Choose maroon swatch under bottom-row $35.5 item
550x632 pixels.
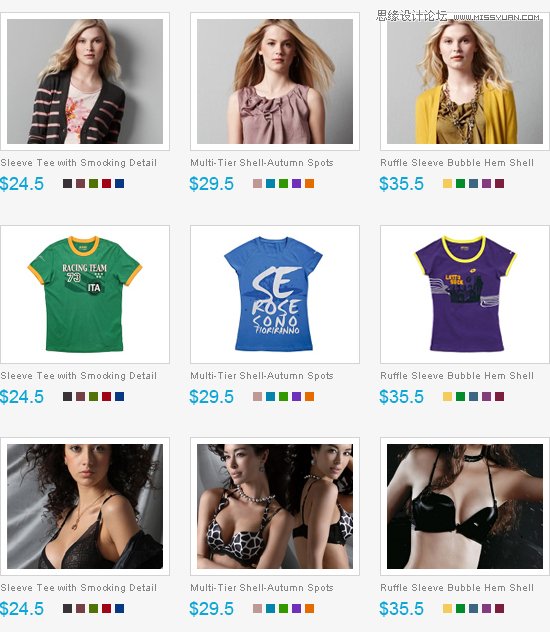(500, 609)
